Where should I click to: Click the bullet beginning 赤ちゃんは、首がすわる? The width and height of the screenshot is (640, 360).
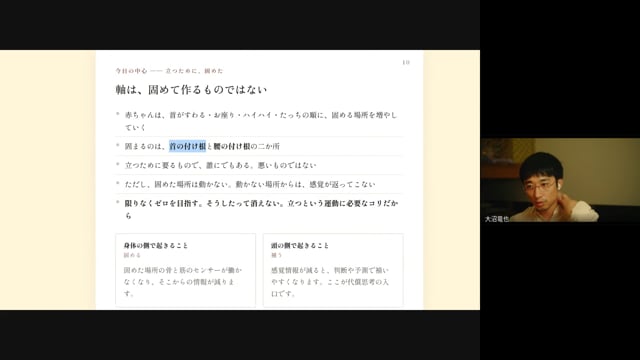click(260, 121)
